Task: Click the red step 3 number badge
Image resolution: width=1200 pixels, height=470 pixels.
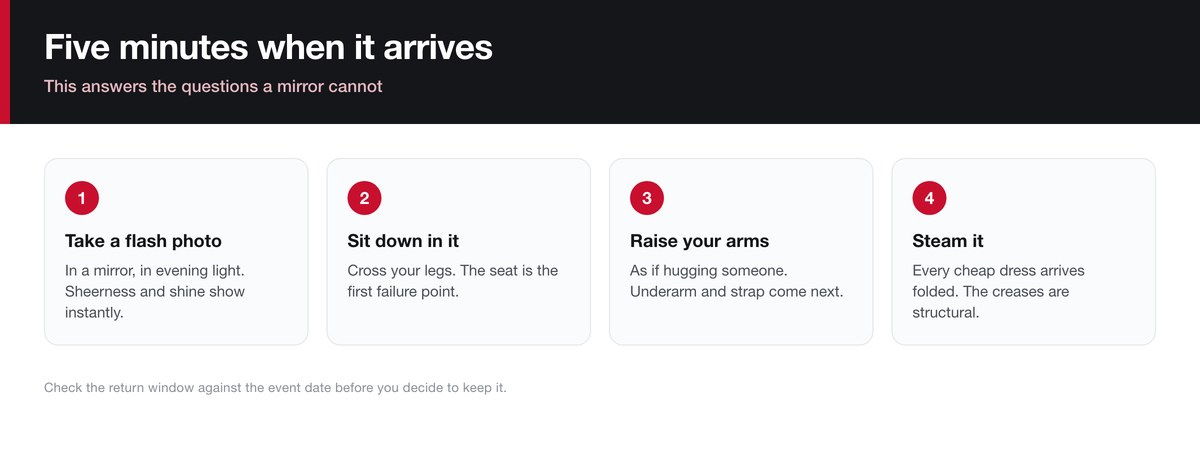Action: [647, 198]
